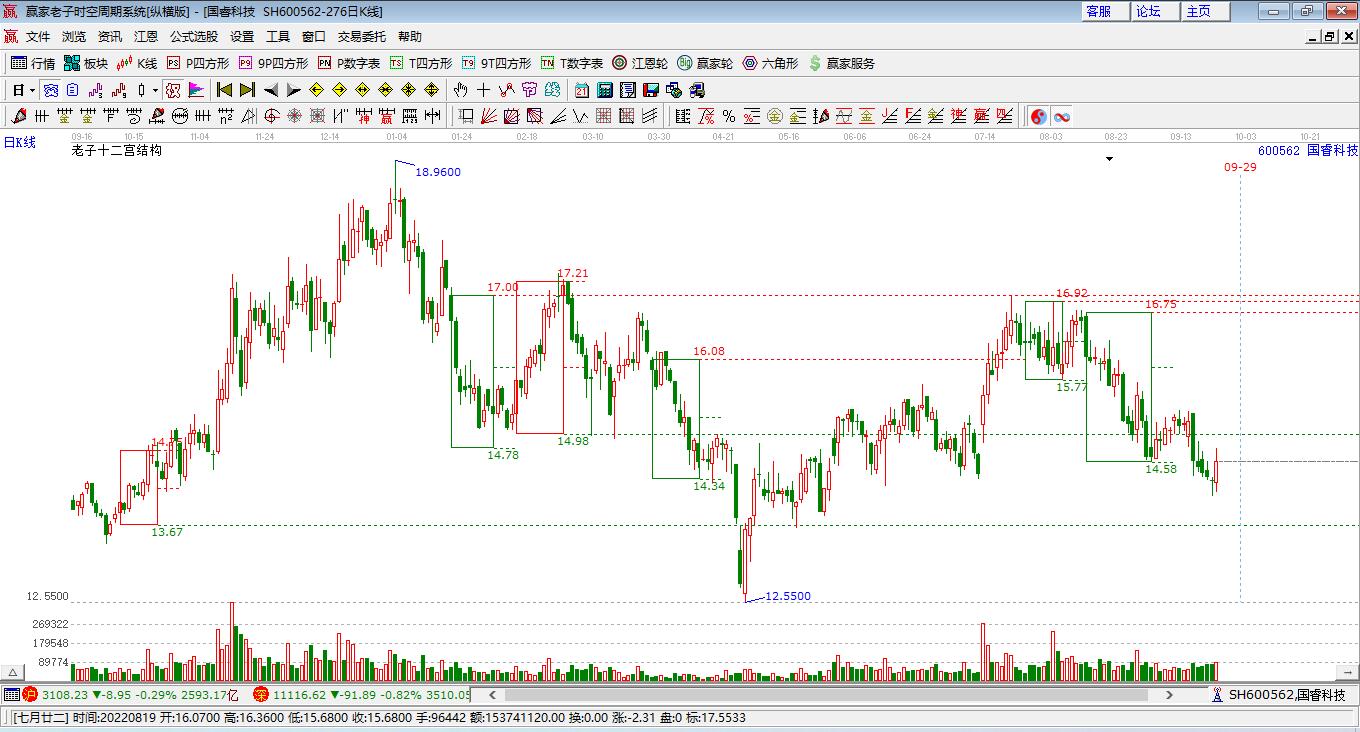Select the purple flag gradient icon

click(197, 90)
